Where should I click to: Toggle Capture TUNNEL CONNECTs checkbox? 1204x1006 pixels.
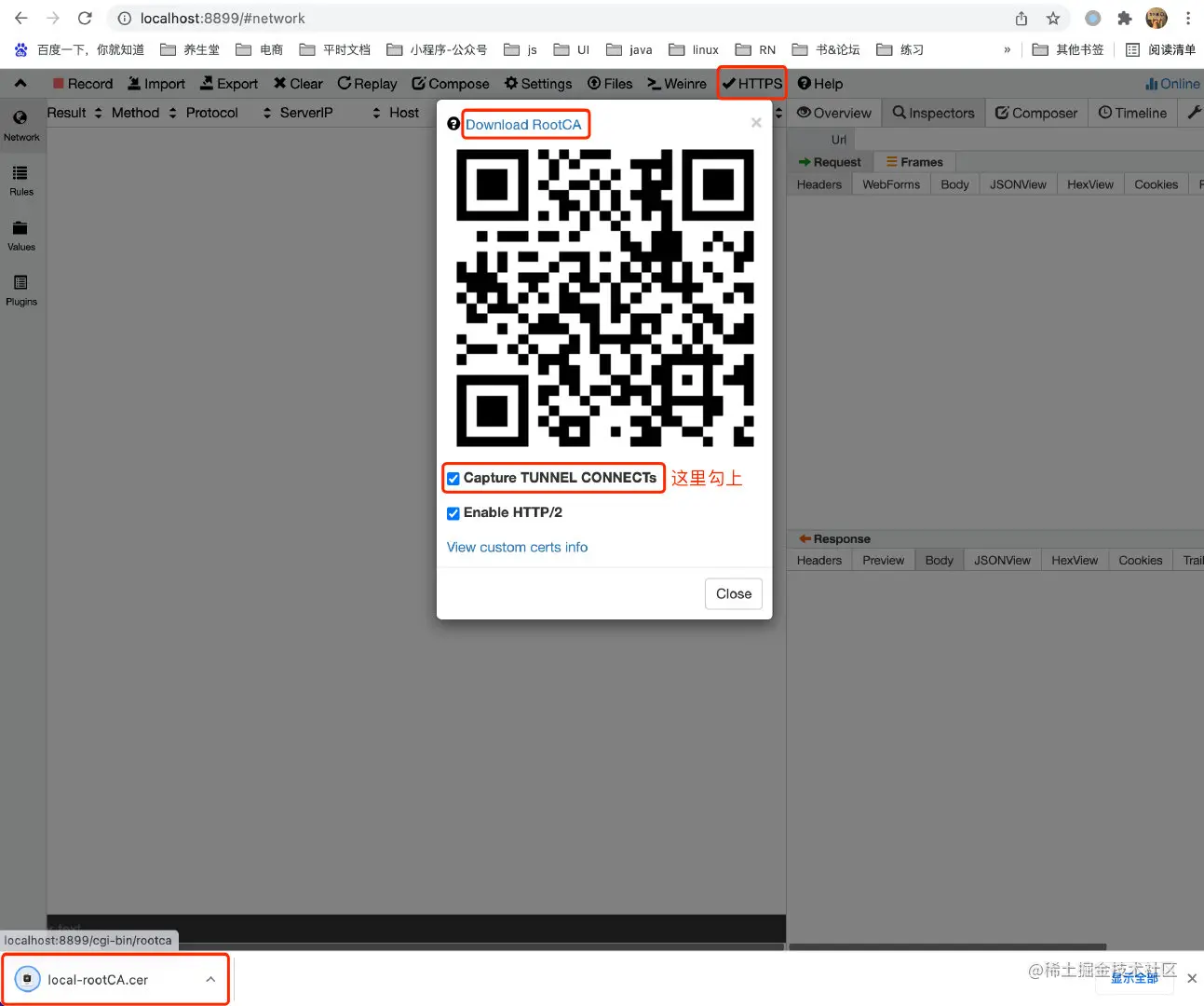point(453,479)
